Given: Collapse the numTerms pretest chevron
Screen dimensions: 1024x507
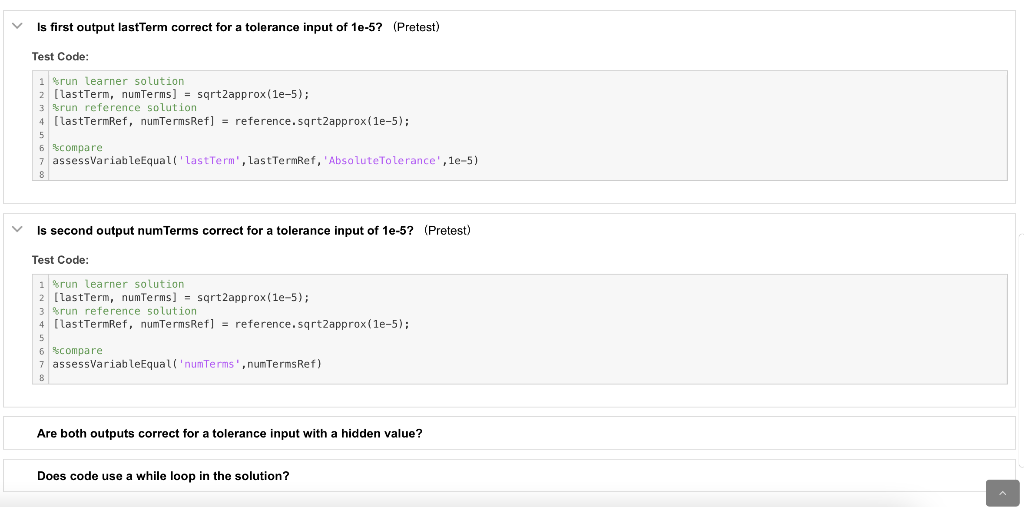Looking at the screenshot, I should pos(18,229).
